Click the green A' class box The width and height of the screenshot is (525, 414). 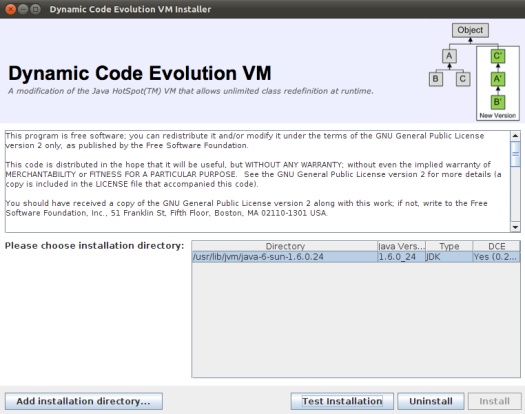tap(498, 79)
